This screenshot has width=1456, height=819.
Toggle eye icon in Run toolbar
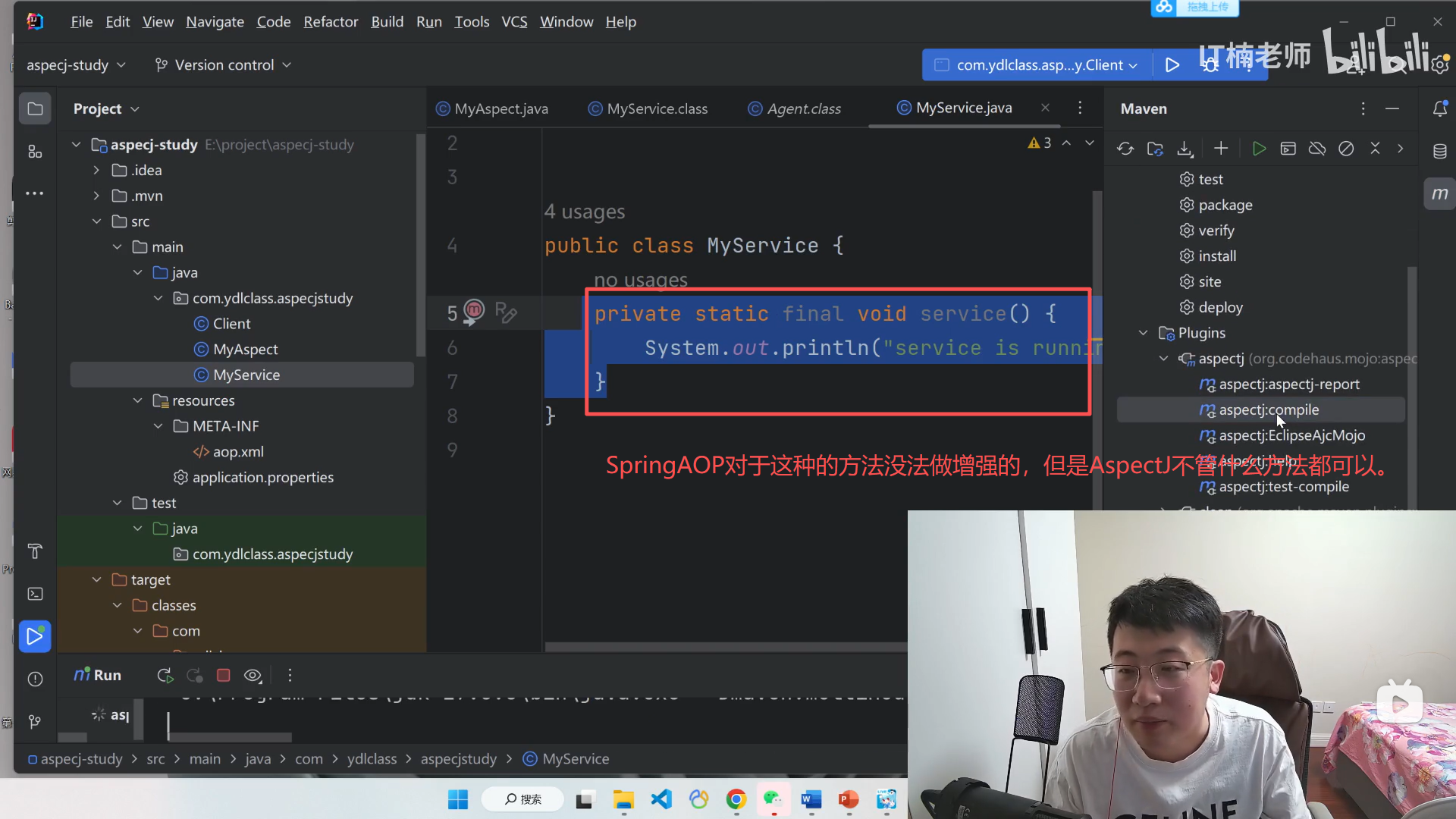point(253,675)
